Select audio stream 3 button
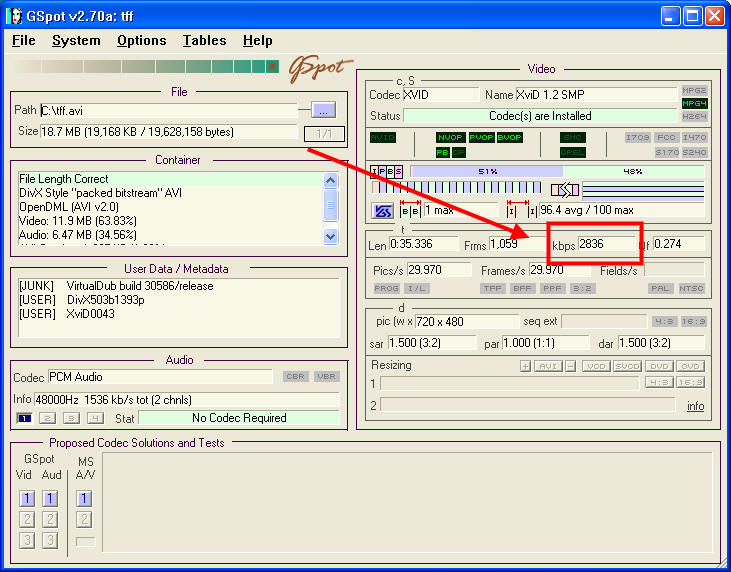 click(x=71, y=418)
